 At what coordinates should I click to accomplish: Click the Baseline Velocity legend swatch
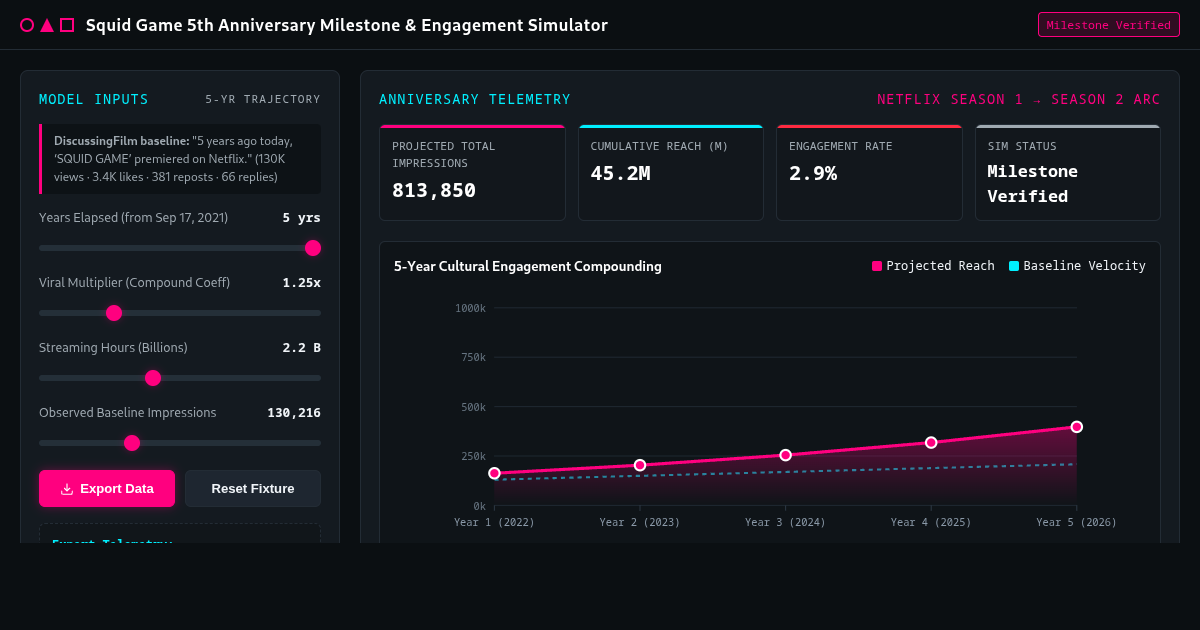click(x=1014, y=266)
